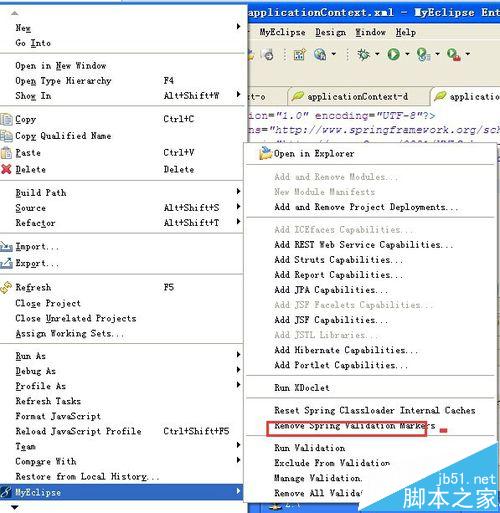Image resolution: width=500 pixels, height=513 pixels.
Task: Open dropdown arrow beside globe icon
Action: pyautogui.click(x=334, y=54)
